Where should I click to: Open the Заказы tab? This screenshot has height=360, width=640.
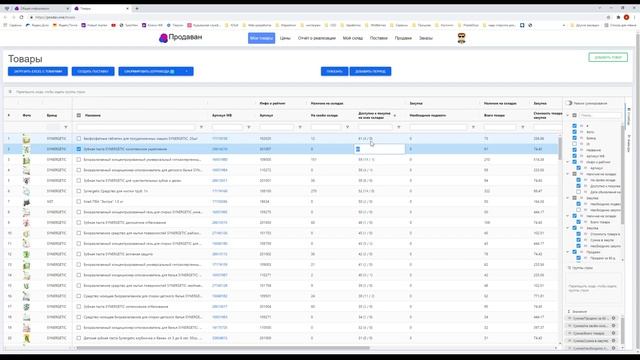426,38
